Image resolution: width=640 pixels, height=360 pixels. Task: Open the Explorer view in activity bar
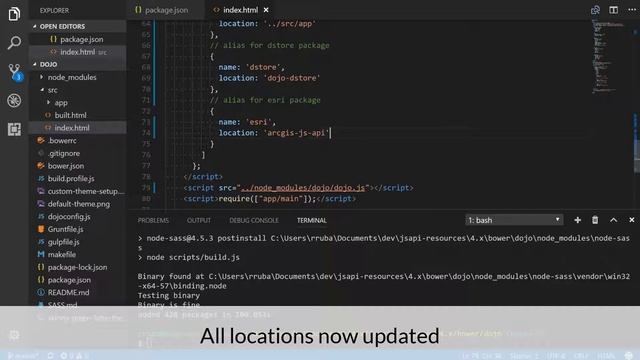click(x=14, y=13)
